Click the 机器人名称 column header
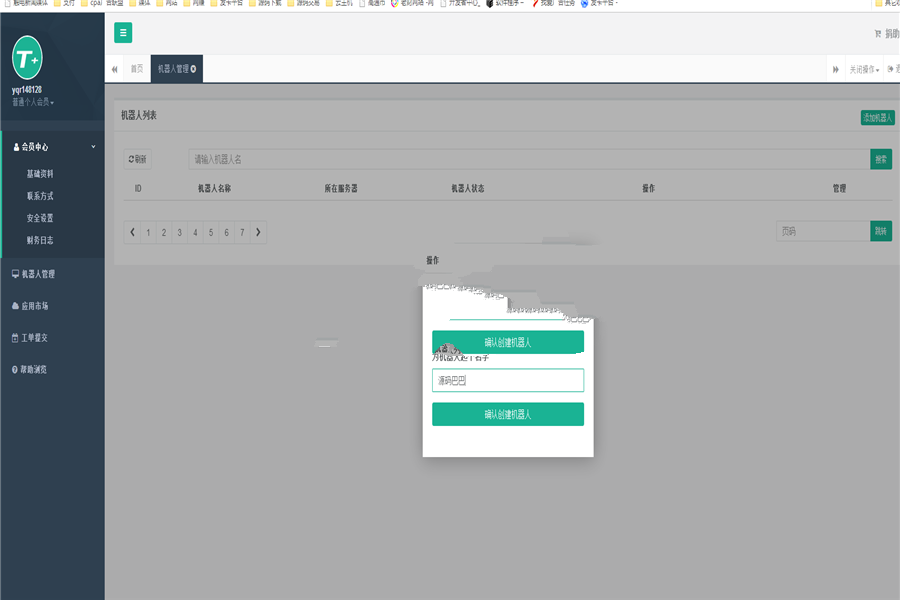Screen dimensions: 900x600 214,188
